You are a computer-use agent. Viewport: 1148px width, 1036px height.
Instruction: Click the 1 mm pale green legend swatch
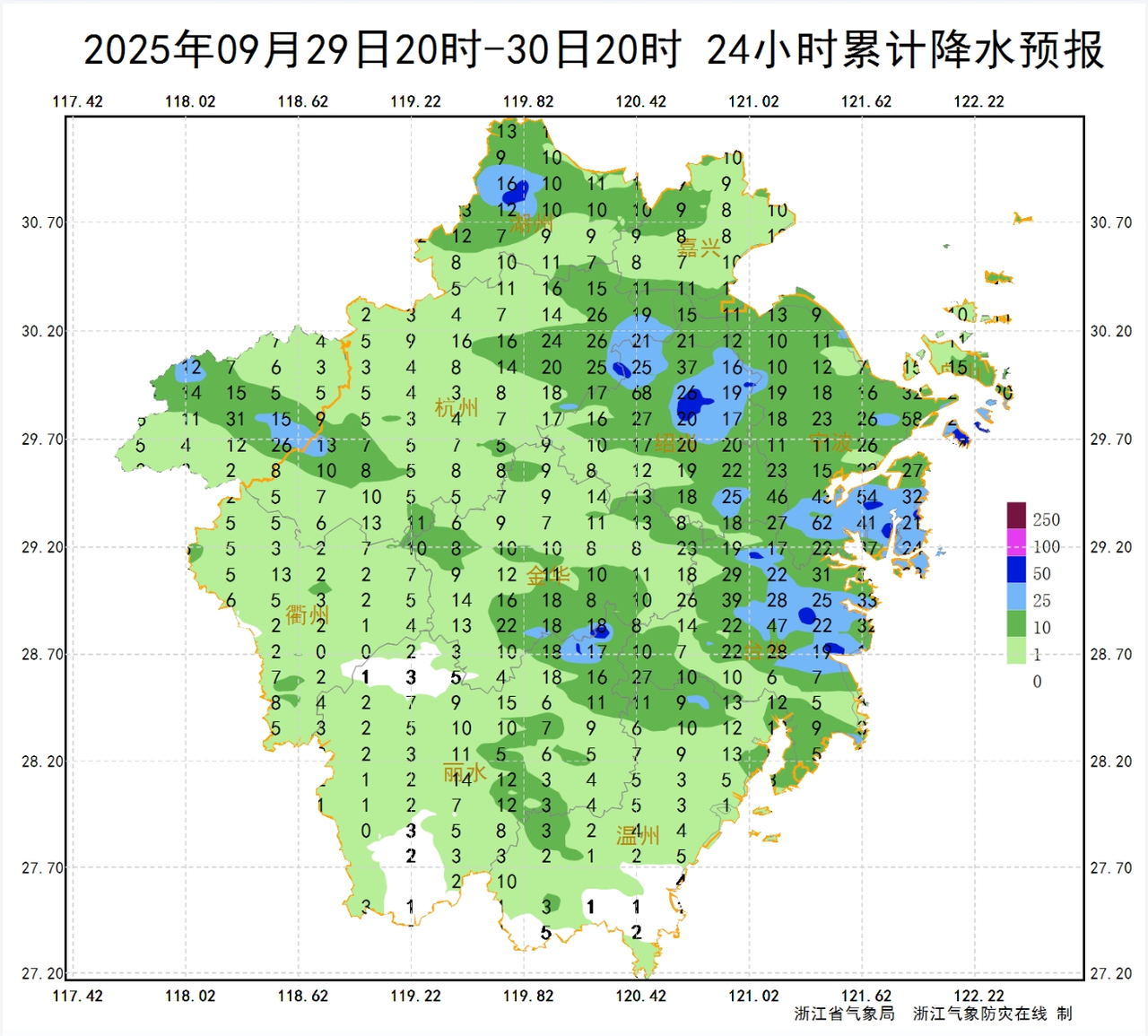point(1015,650)
